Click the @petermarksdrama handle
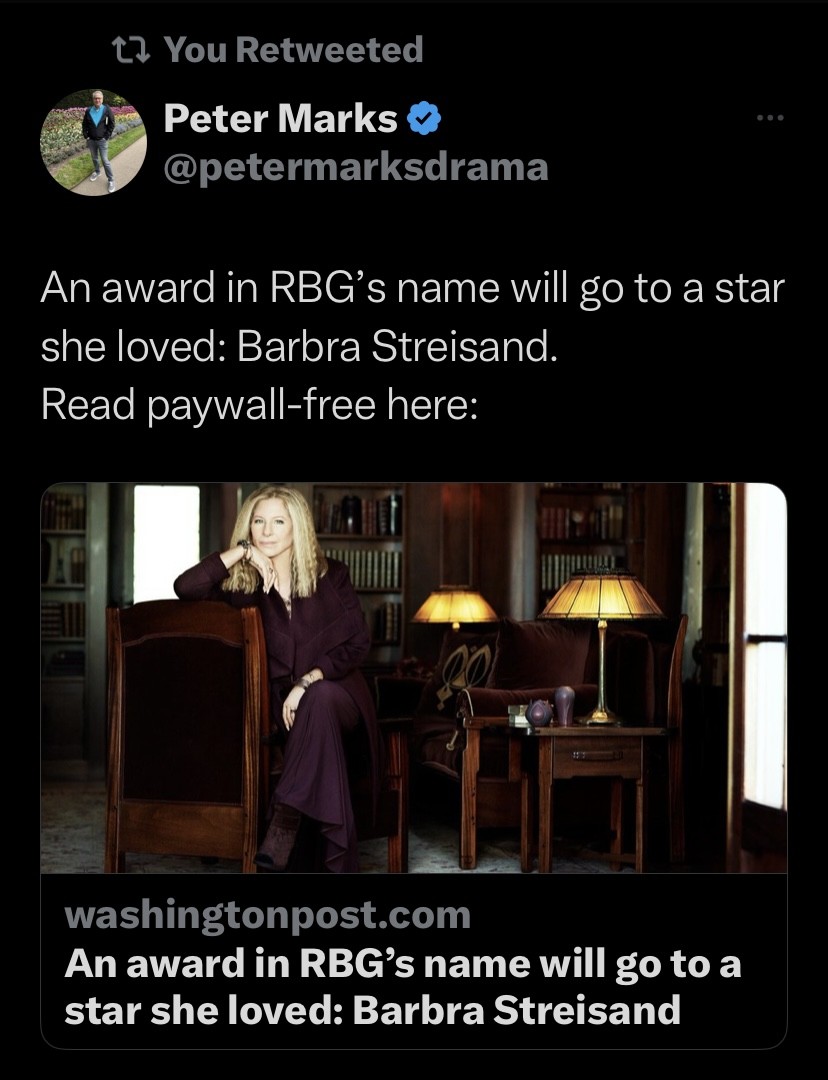This screenshot has width=828, height=1080. 355,167
